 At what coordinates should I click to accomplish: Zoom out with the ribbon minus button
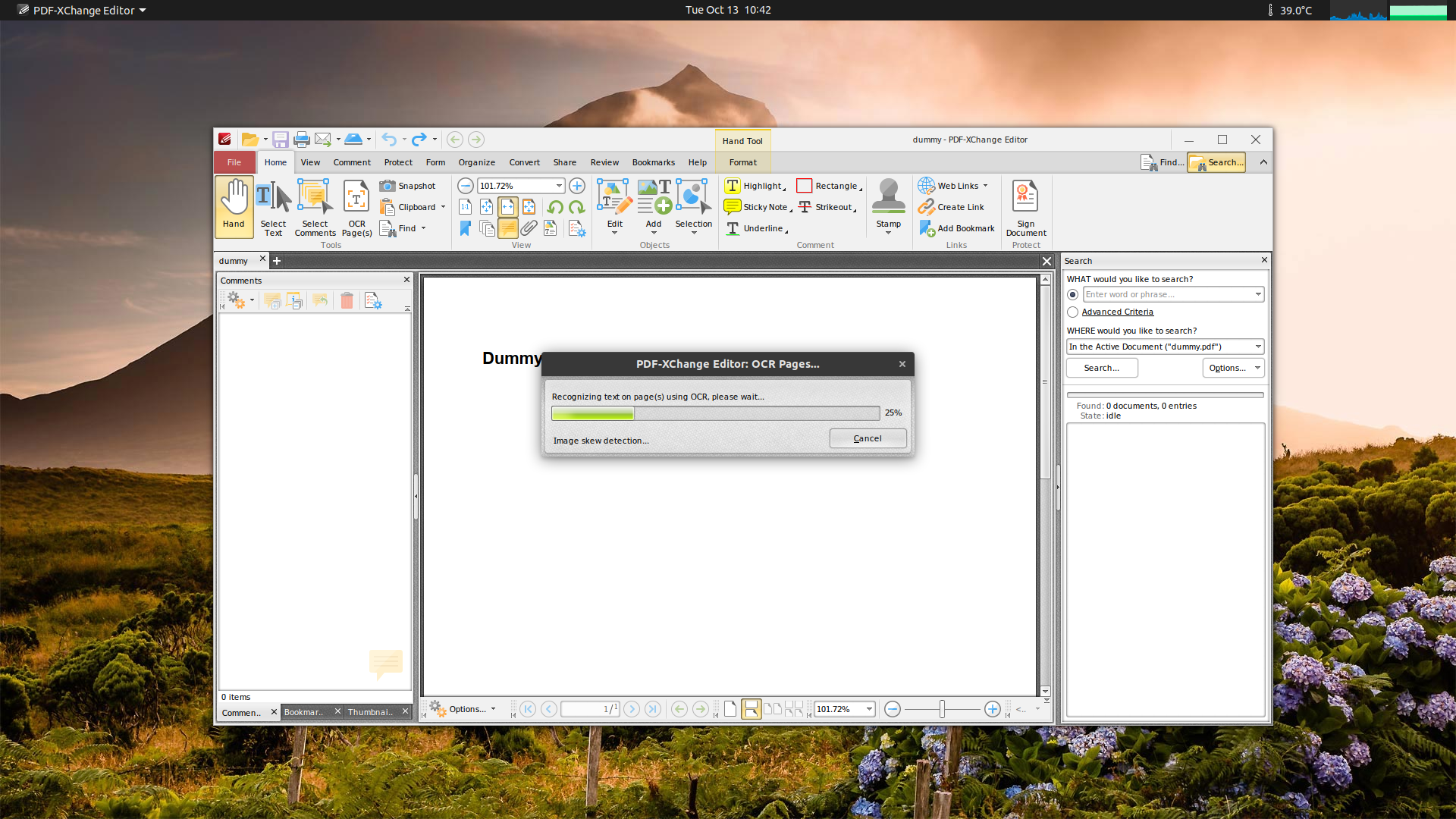tap(466, 186)
